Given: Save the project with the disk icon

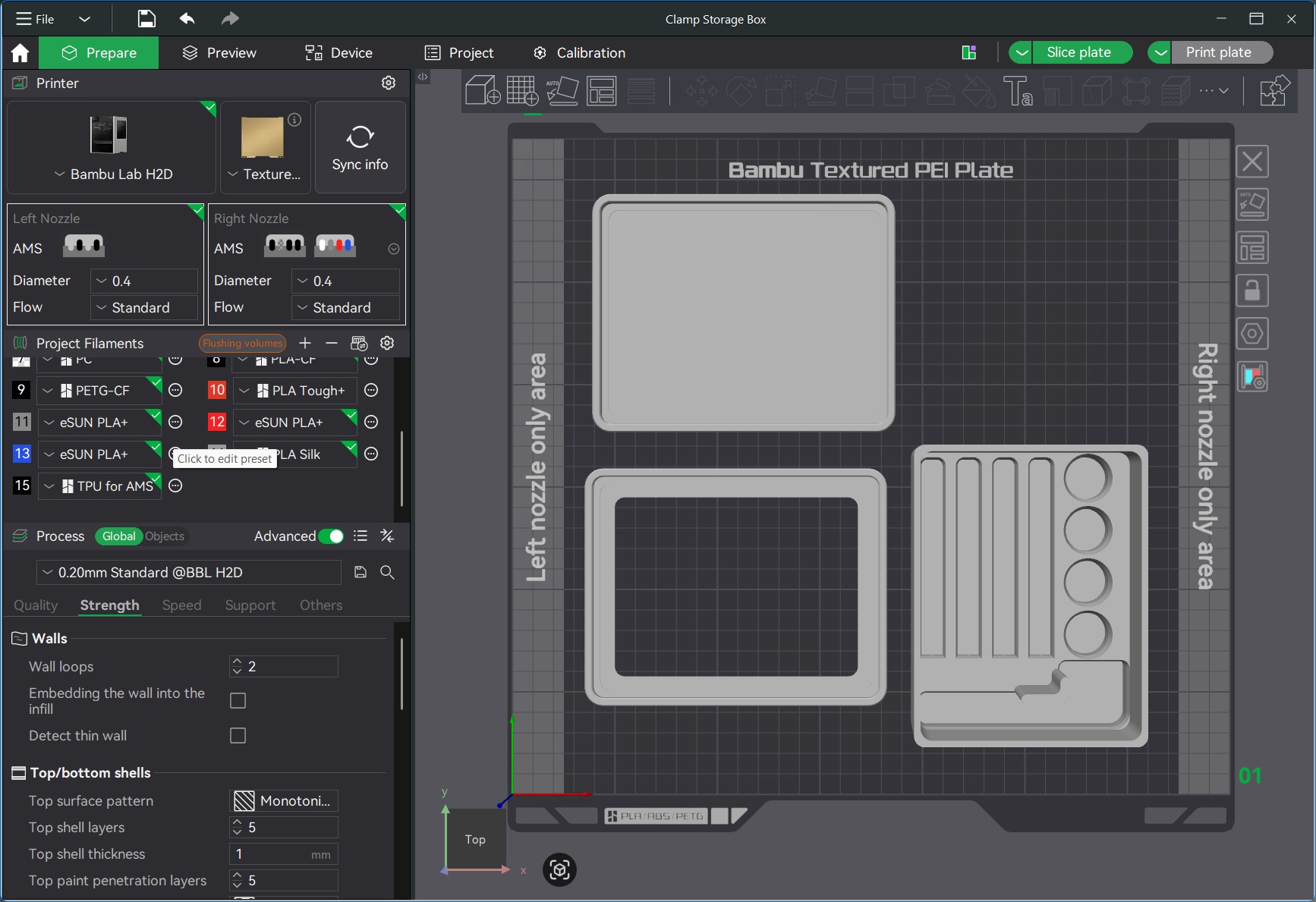Looking at the screenshot, I should (x=146, y=19).
